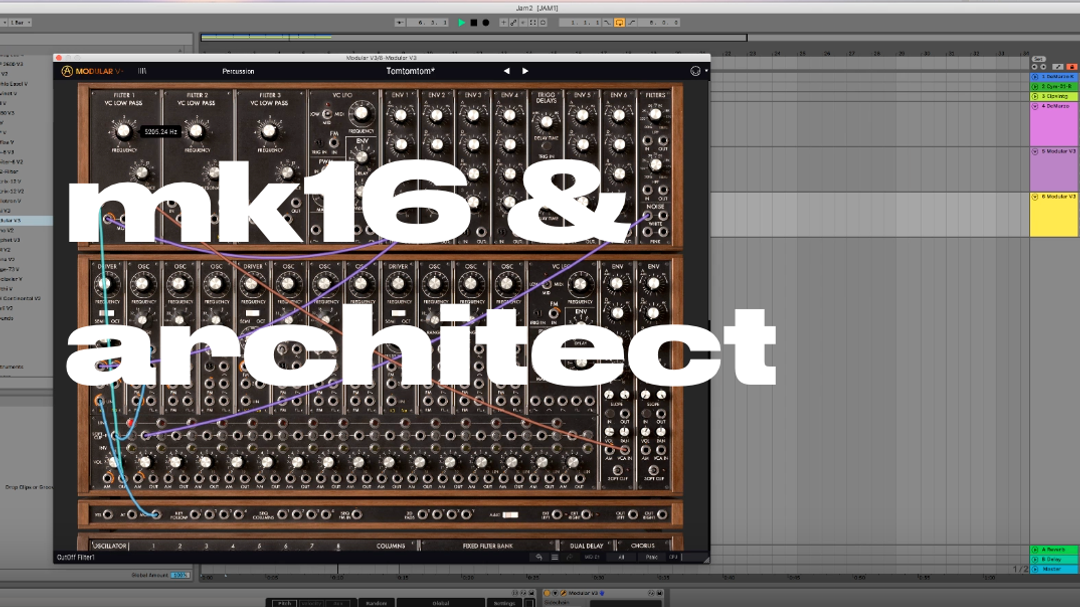This screenshot has width=1080, height=607.
Task: Click the undo arrow in plugin footer
Action: point(539,557)
